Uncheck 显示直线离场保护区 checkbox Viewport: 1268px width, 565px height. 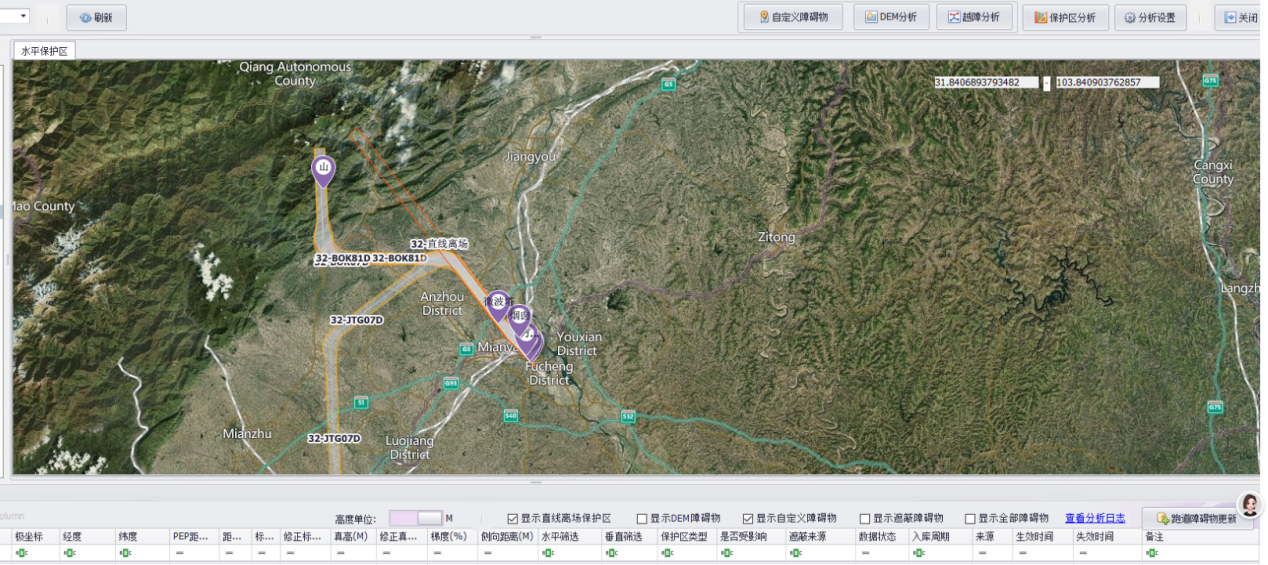click(513, 518)
